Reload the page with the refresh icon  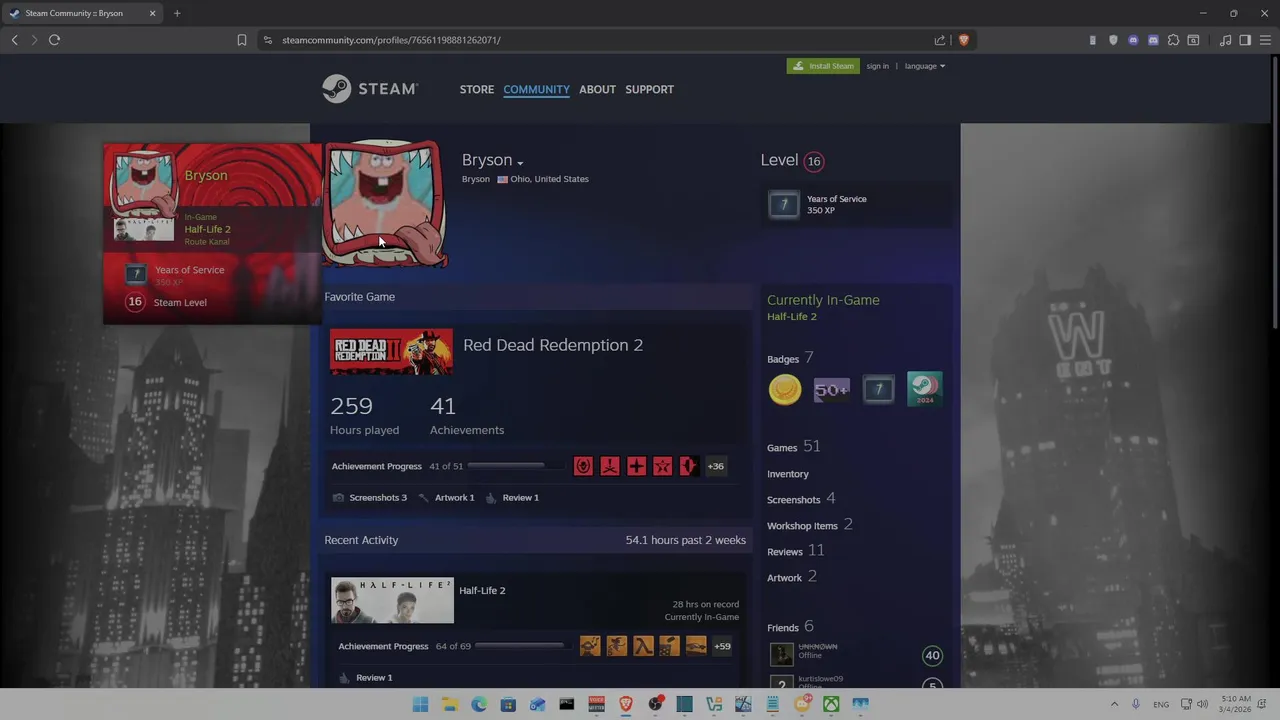click(x=54, y=40)
